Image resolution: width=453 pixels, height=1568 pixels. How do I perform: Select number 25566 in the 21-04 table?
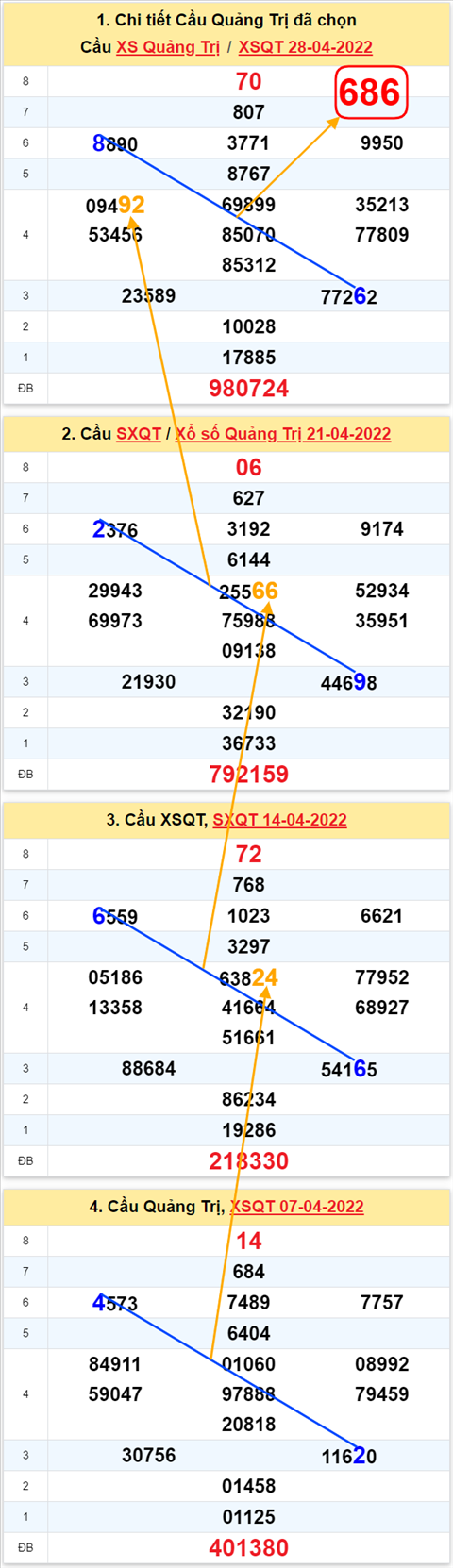coord(249,592)
